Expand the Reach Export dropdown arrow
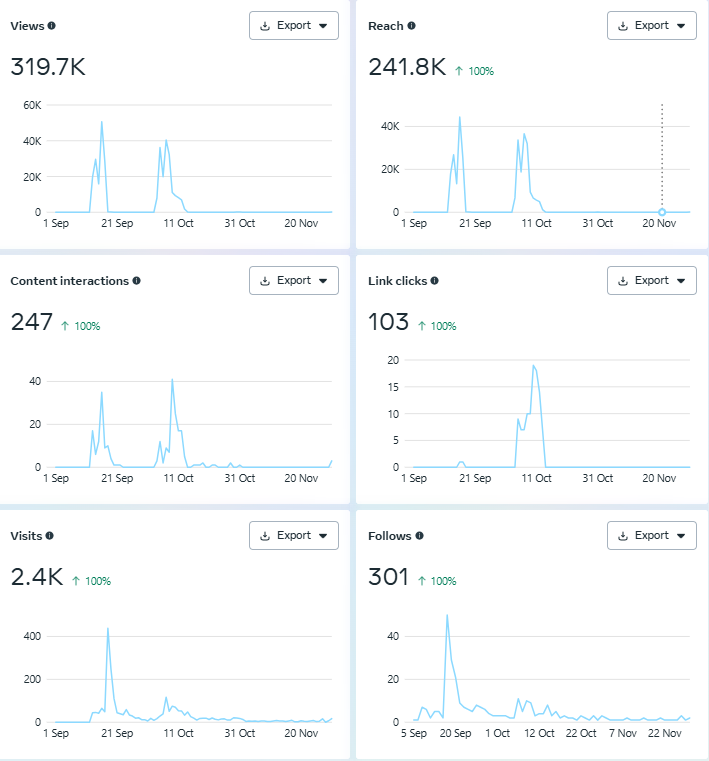709x761 pixels. (x=680, y=26)
